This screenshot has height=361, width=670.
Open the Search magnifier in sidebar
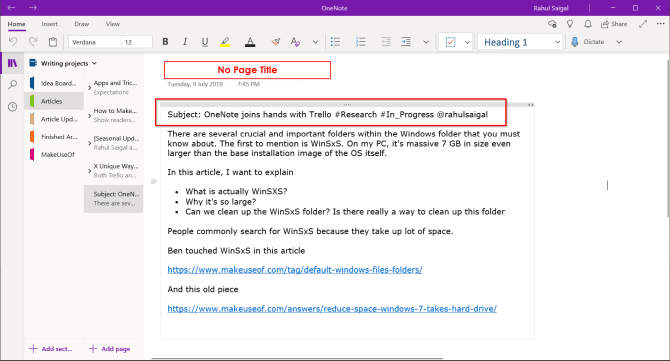point(12,85)
